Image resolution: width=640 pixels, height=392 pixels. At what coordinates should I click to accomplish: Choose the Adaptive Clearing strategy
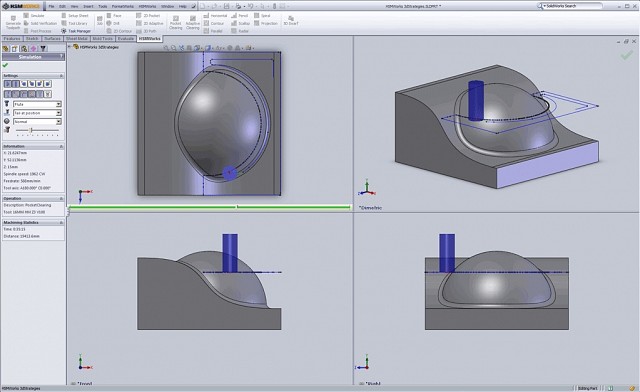coord(193,23)
